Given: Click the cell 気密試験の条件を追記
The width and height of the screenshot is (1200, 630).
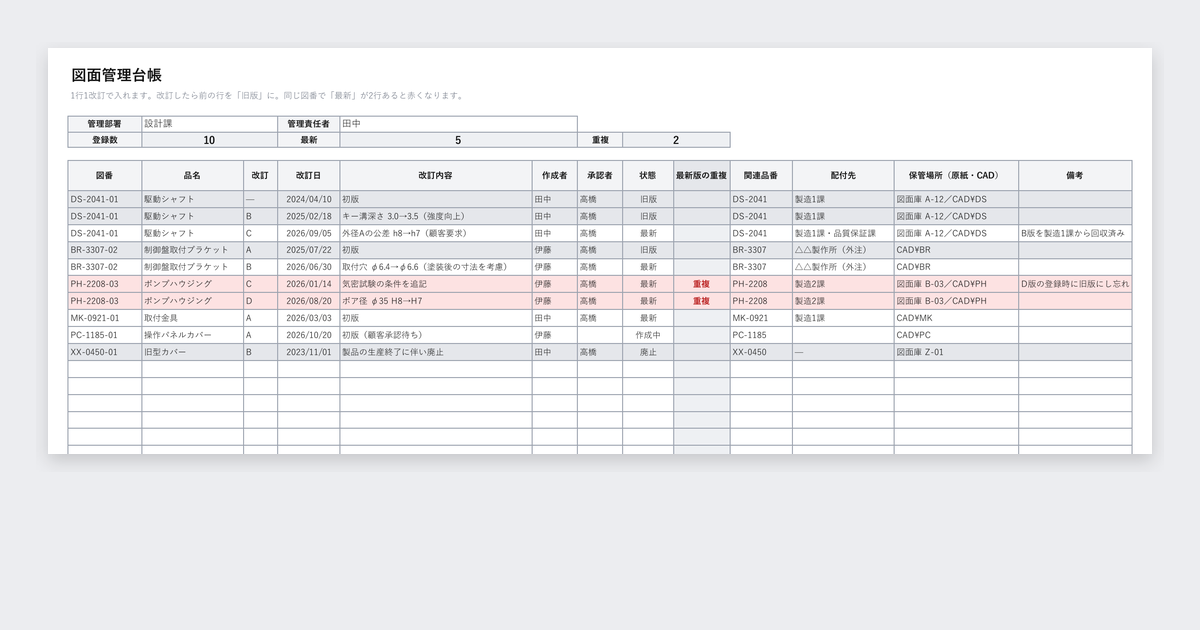Looking at the screenshot, I should (435, 284).
